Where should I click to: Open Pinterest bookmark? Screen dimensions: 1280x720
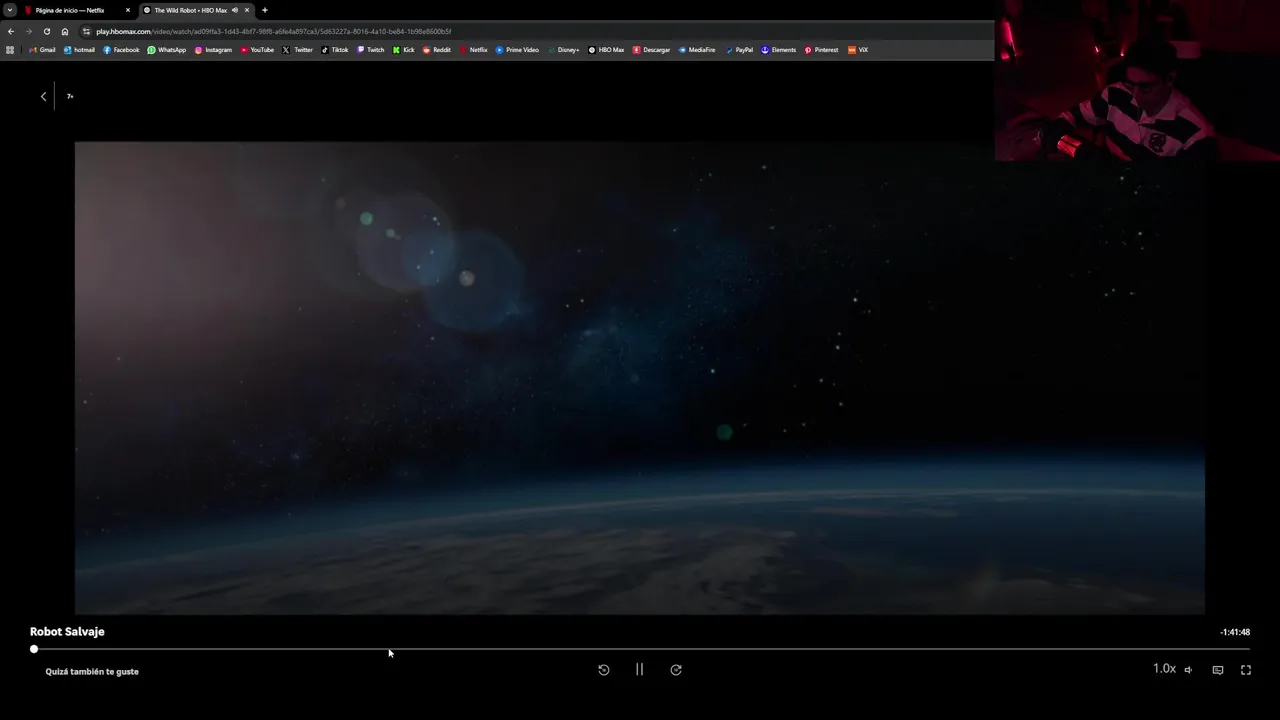click(x=822, y=50)
